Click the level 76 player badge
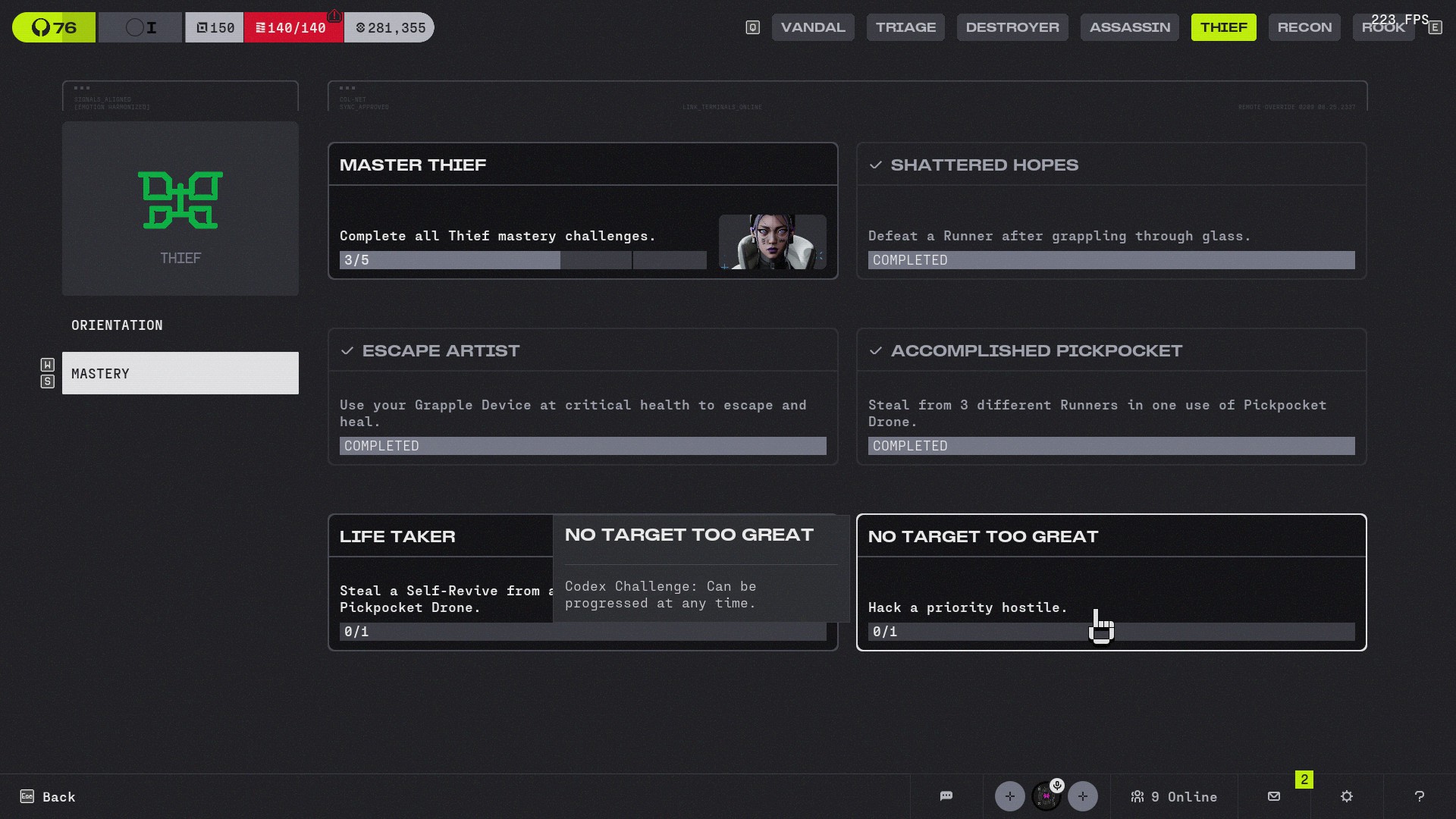1456x819 pixels. (x=54, y=27)
